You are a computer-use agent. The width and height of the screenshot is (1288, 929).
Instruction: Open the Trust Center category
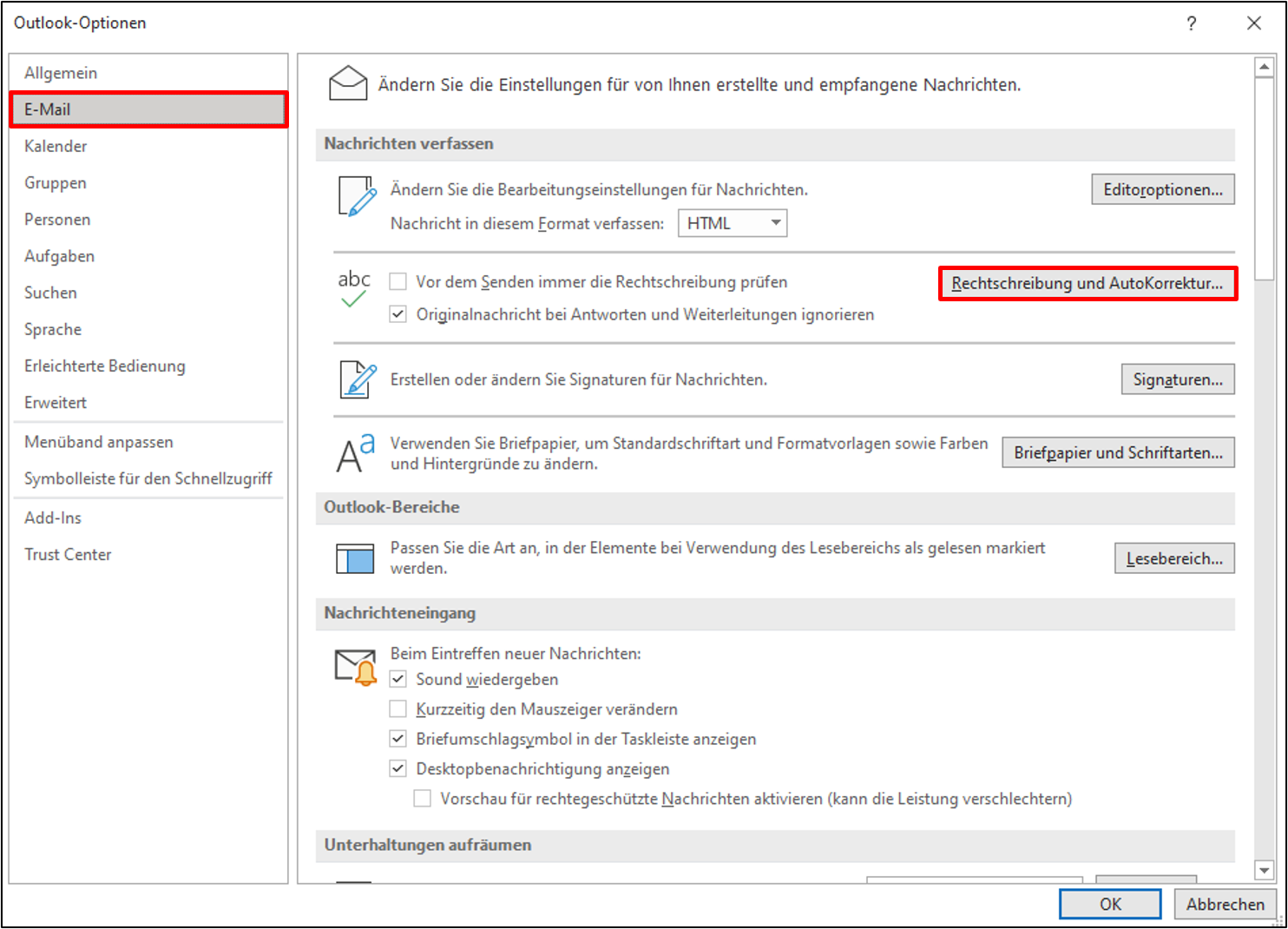point(148,554)
